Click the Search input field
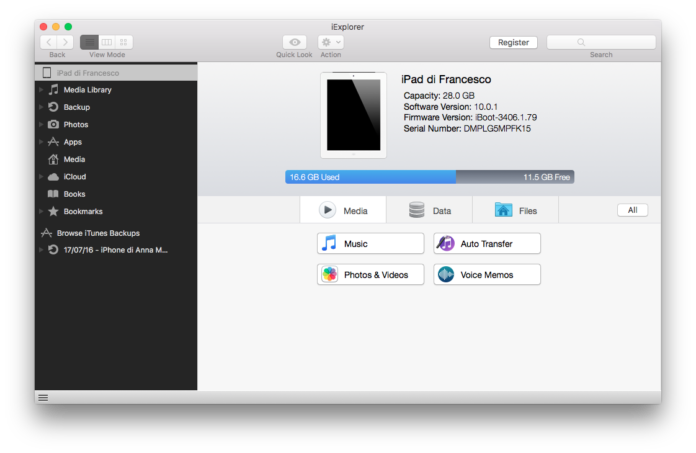Image resolution: width=696 pixels, height=453 pixels. (601, 42)
